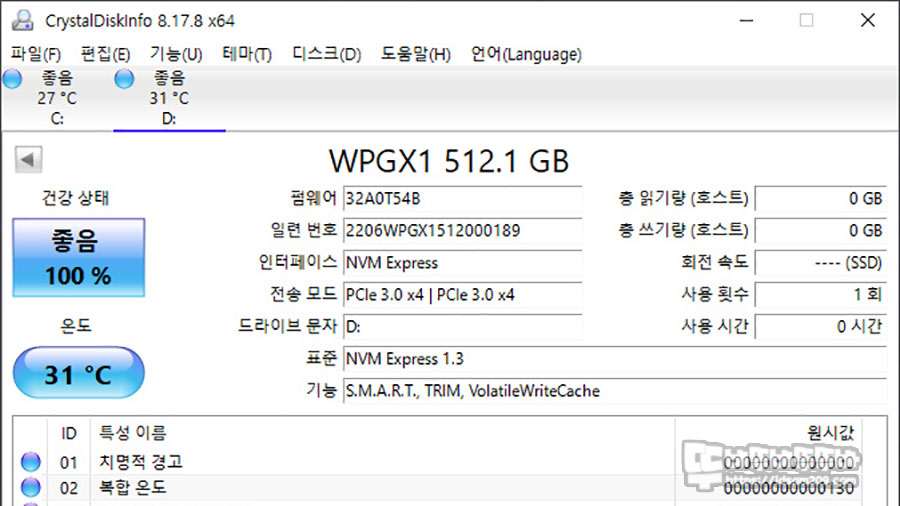Click the rotation speed field ---- (SSD)
Screen dimensions: 900x506
pos(821,263)
